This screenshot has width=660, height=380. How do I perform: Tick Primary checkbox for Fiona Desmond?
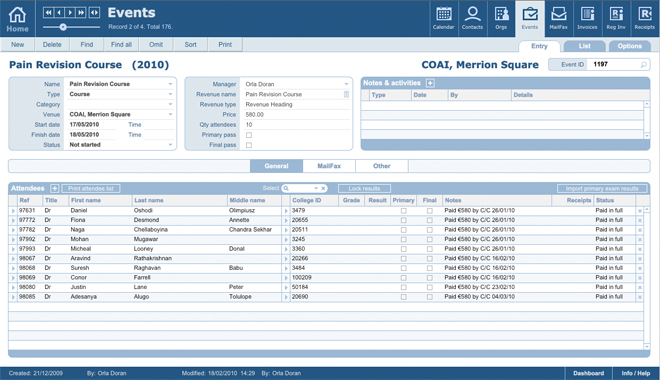404,221
